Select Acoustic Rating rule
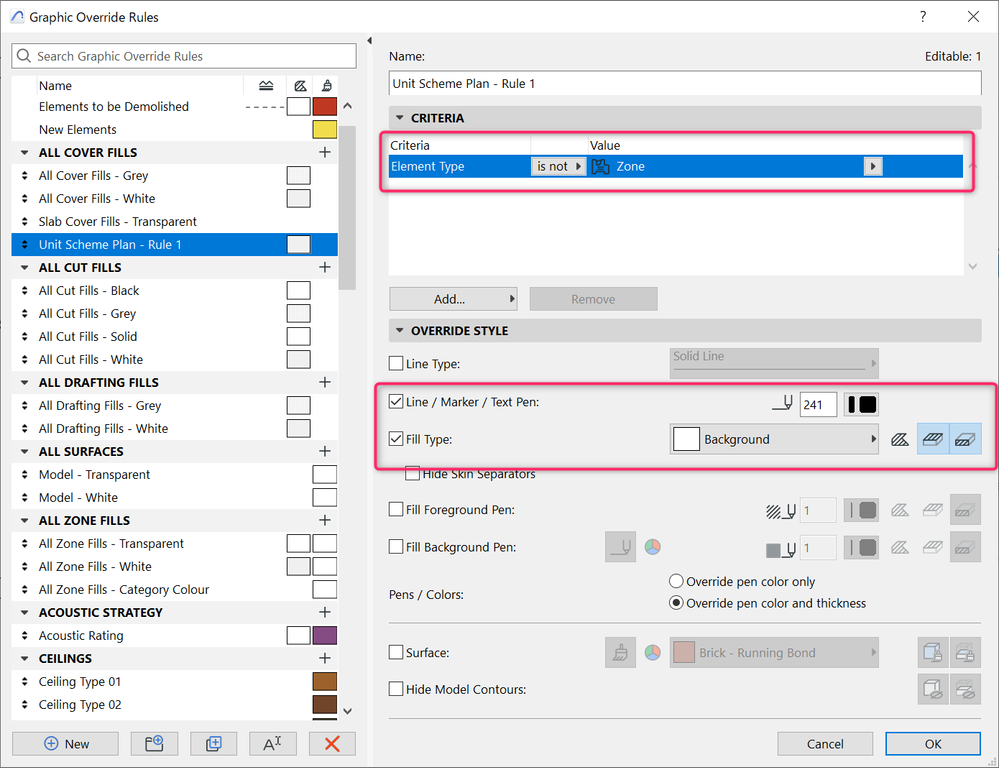Viewport: 999px width, 768px height. 175,635
